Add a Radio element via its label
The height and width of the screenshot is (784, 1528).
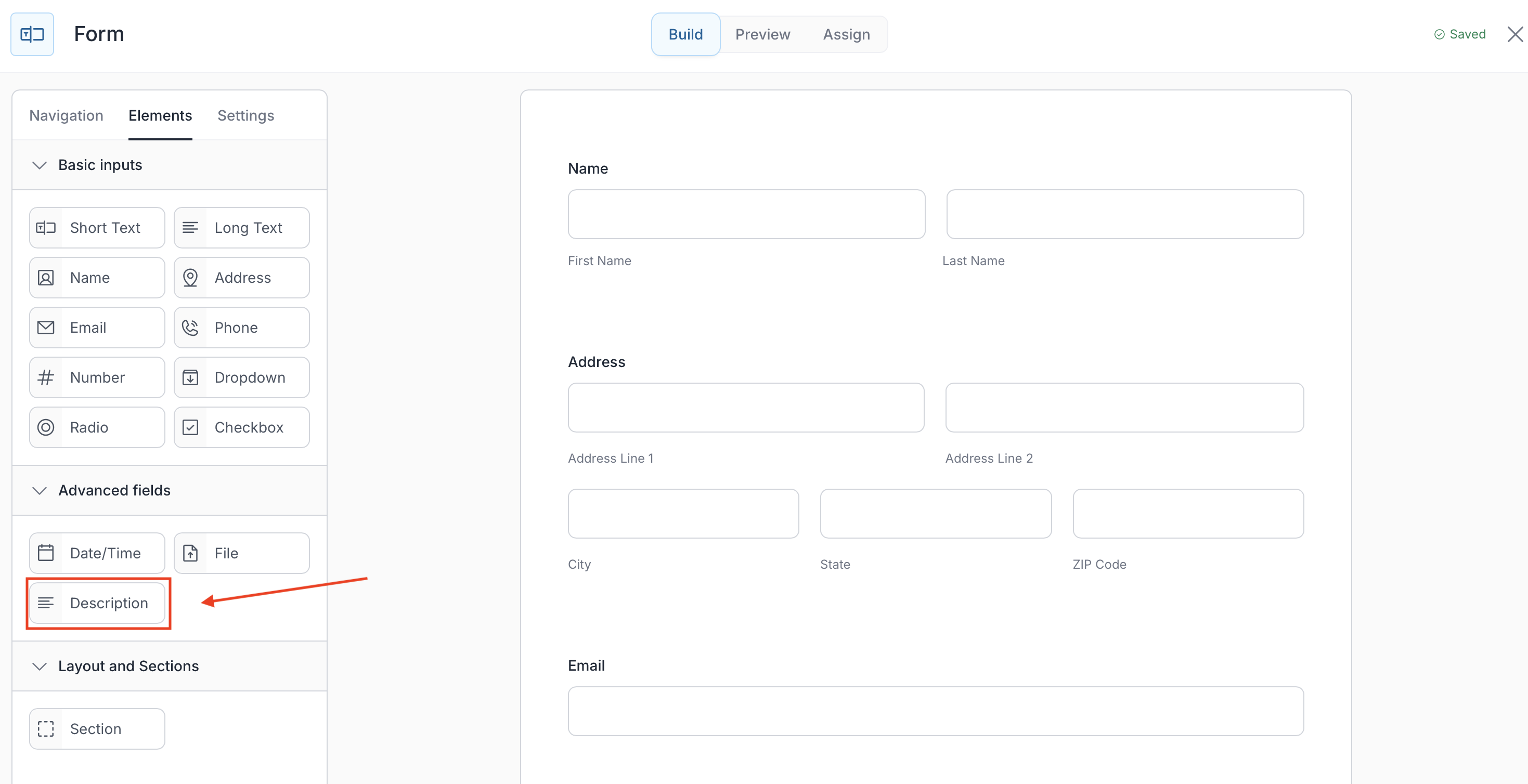click(89, 427)
